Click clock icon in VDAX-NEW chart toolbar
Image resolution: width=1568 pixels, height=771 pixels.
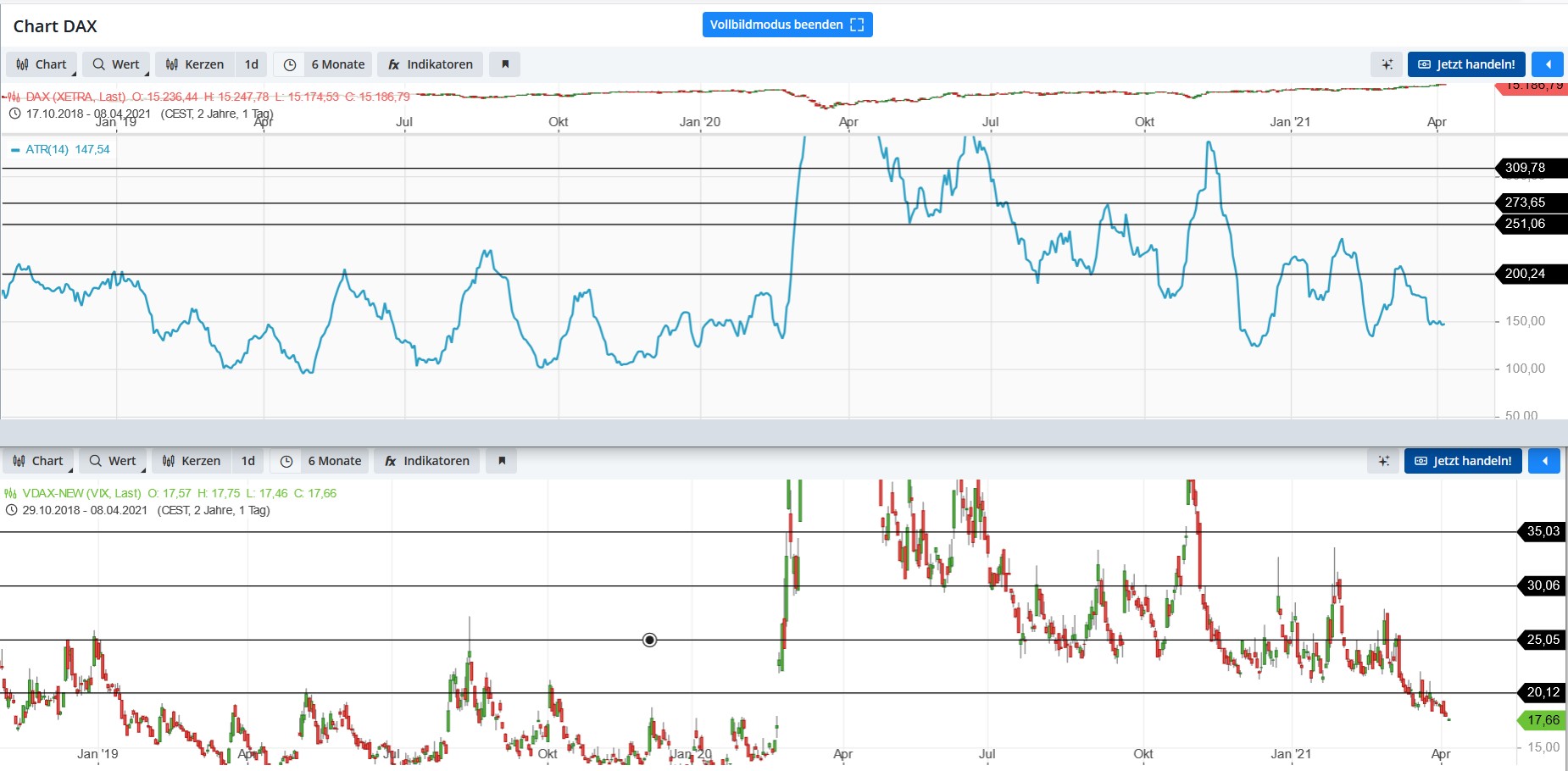coord(286,461)
